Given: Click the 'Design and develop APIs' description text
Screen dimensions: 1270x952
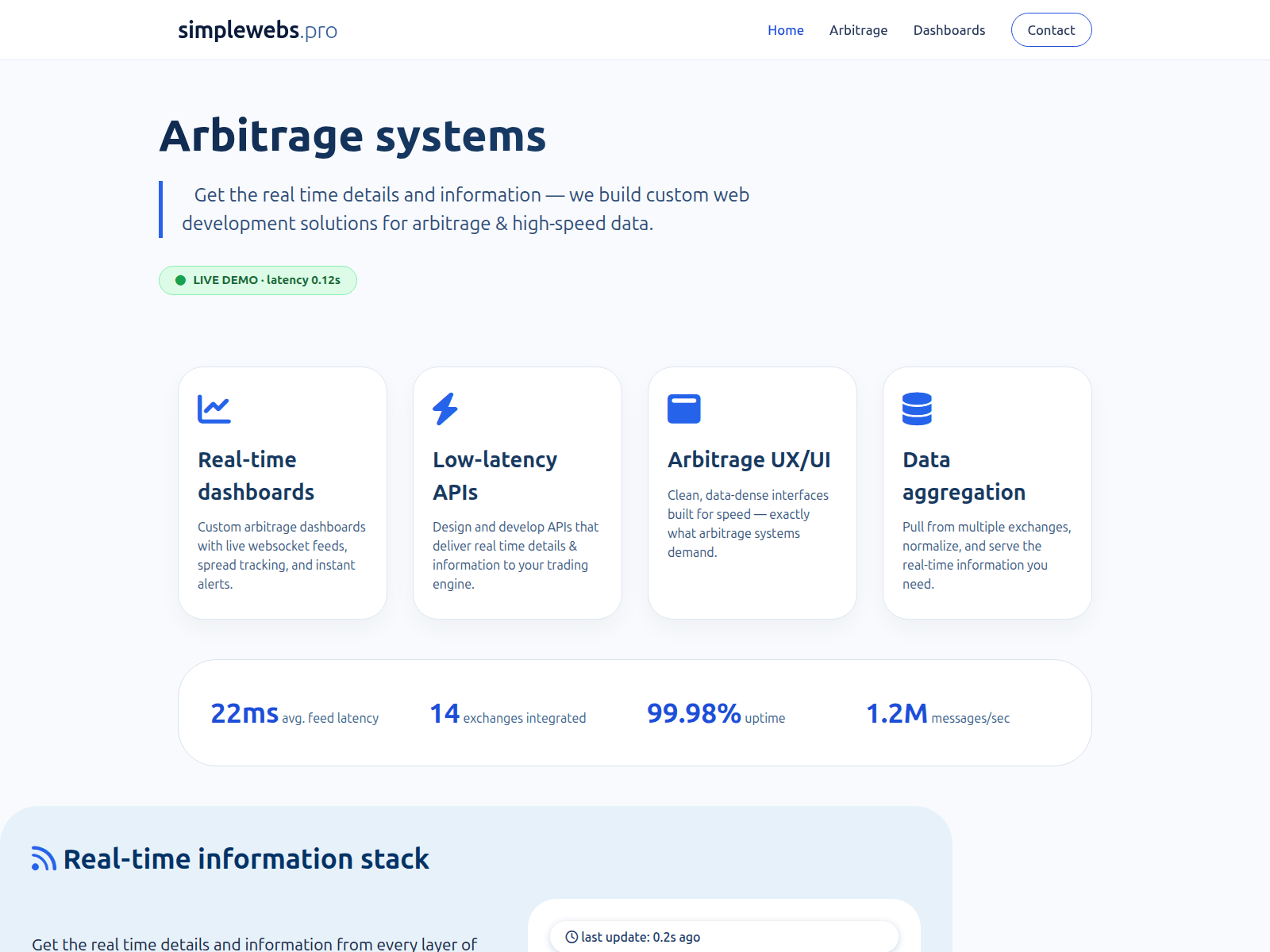Looking at the screenshot, I should pyautogui.click(x=516, y=555).
